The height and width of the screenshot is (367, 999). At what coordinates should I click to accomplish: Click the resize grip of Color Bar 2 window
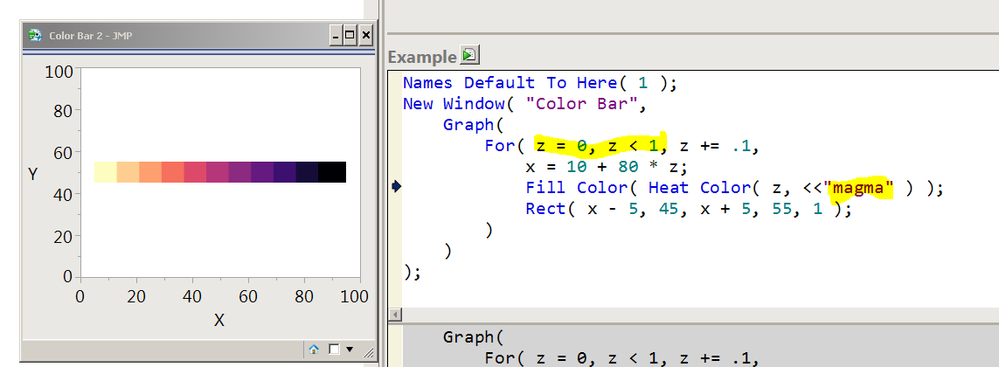[x=369, y=352]
